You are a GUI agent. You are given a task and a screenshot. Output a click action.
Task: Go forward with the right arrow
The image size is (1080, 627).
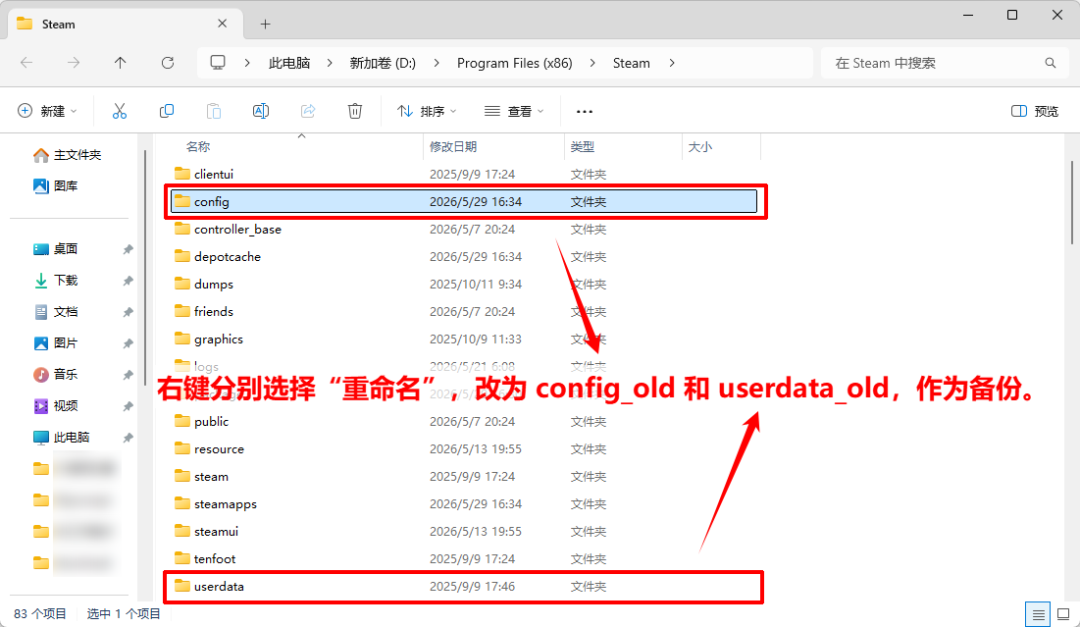(x=74, y=63)
